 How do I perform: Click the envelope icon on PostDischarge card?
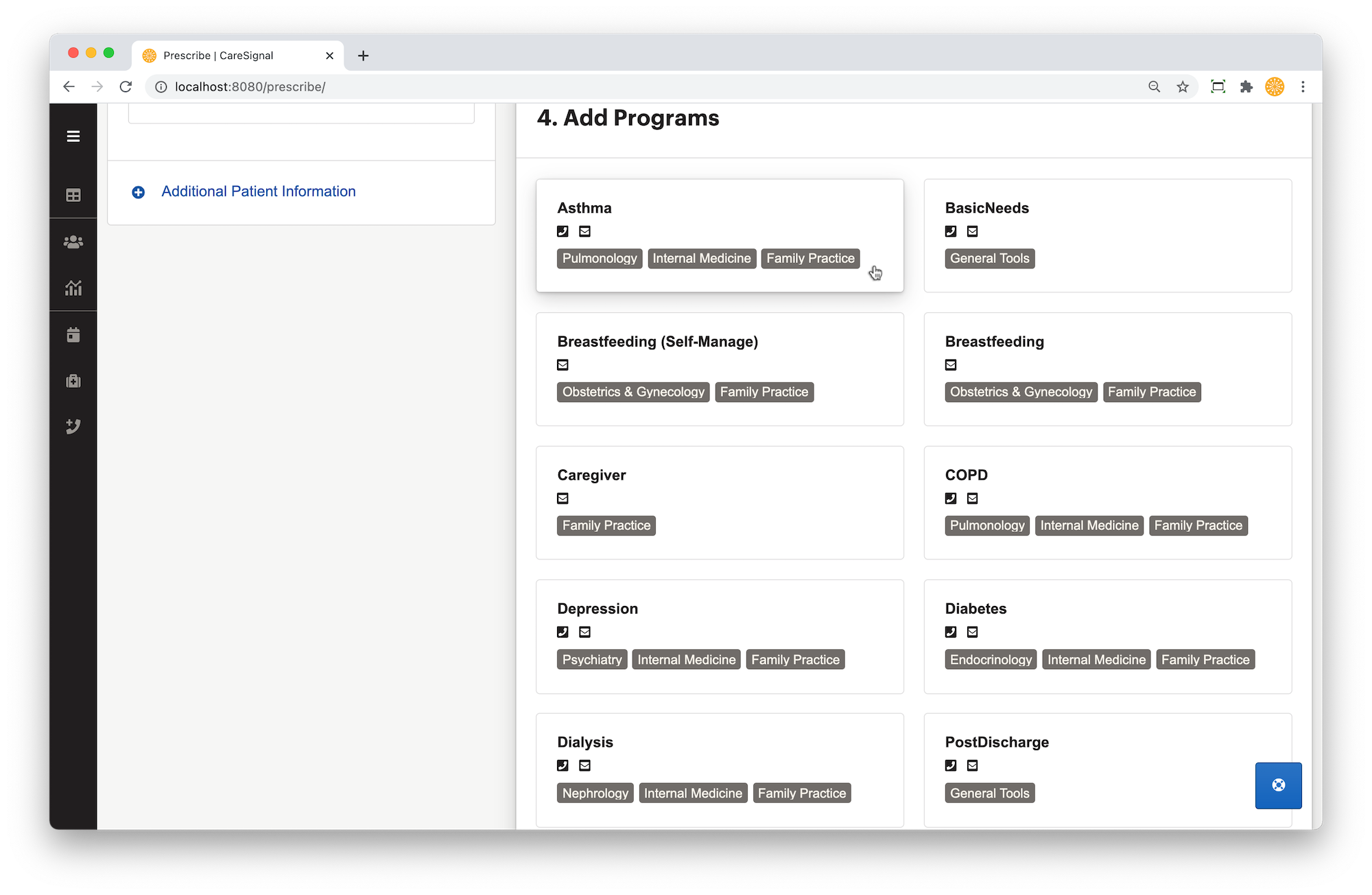click(x=972, y=765)
